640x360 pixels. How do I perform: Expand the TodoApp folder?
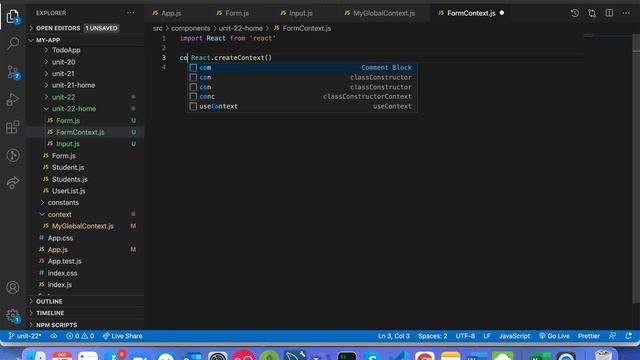pos(66,50)
